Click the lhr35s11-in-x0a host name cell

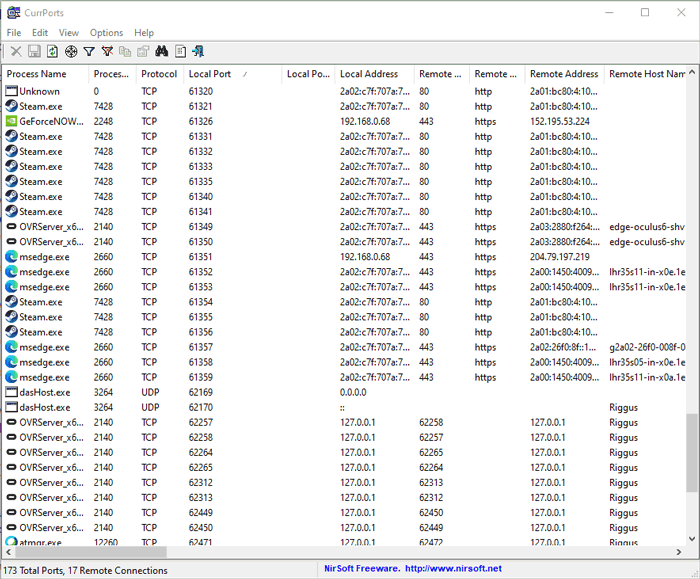pos(647,377)
